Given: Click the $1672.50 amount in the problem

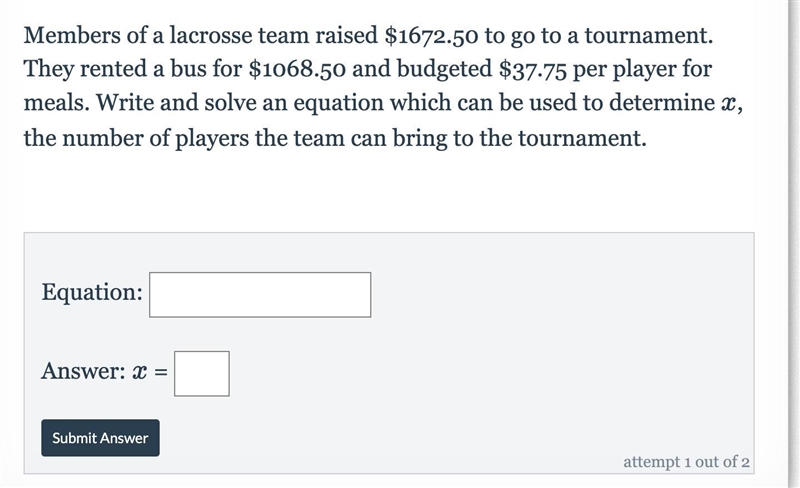Looking at the screenshot, I should [x=431, y=35].
